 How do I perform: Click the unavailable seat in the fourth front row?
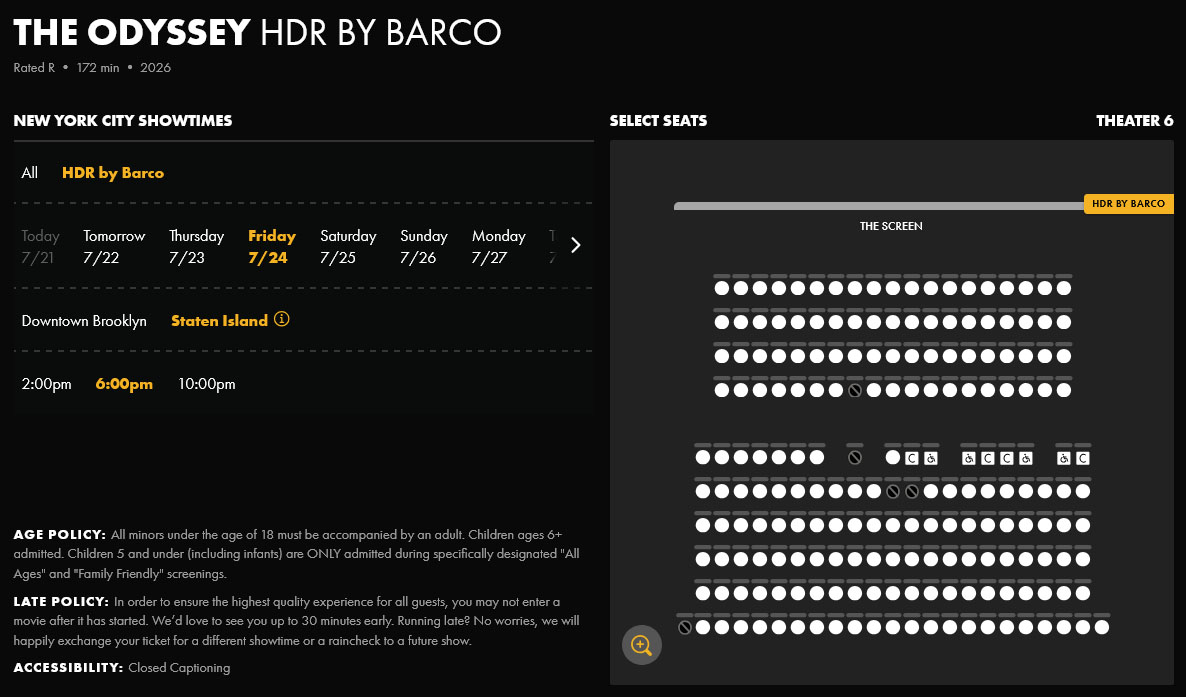(x=855, y=391)
